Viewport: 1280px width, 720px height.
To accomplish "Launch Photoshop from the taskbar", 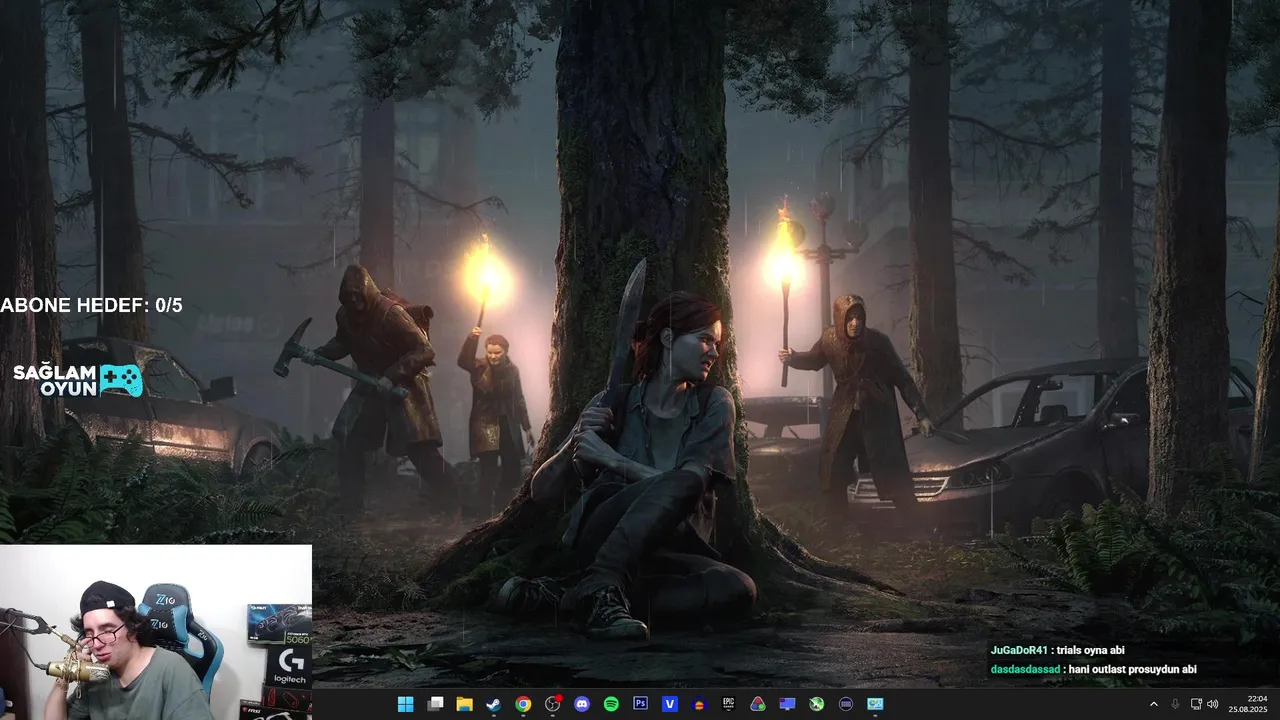I will tap(641, 704).
